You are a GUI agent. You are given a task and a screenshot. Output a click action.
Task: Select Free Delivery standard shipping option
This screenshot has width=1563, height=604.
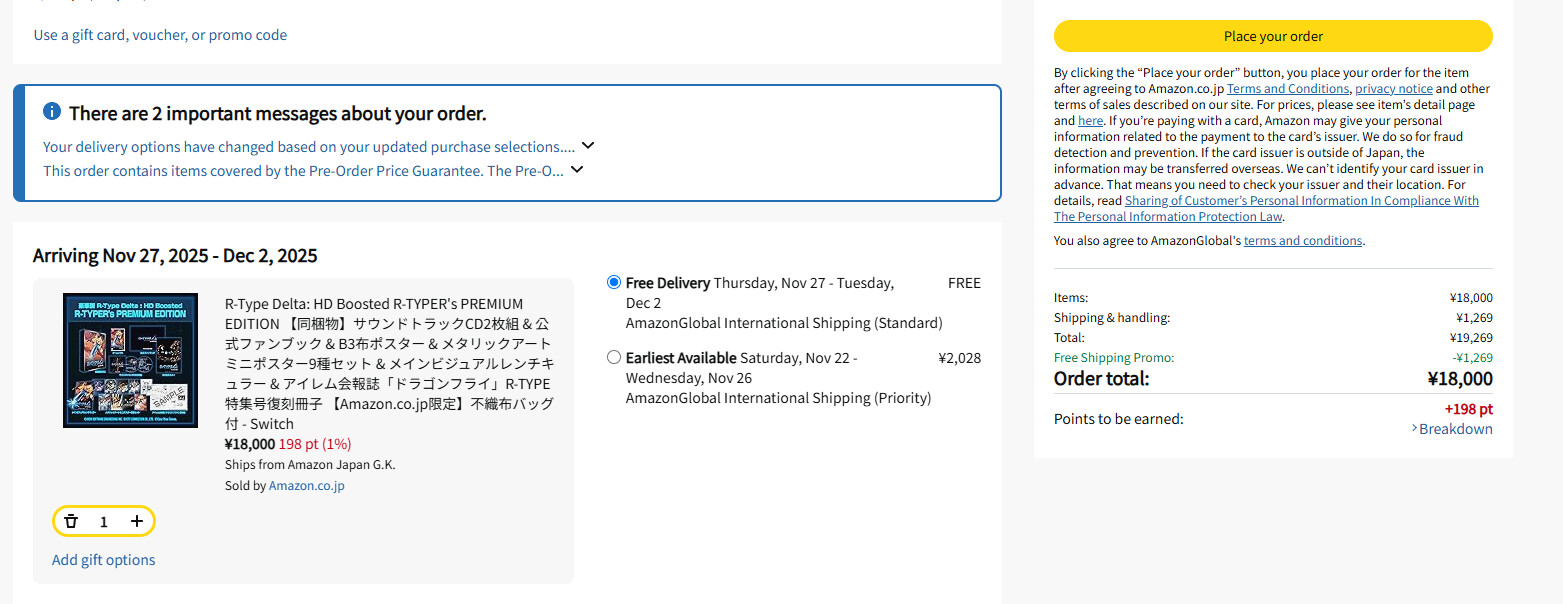(x=614, y=283)
